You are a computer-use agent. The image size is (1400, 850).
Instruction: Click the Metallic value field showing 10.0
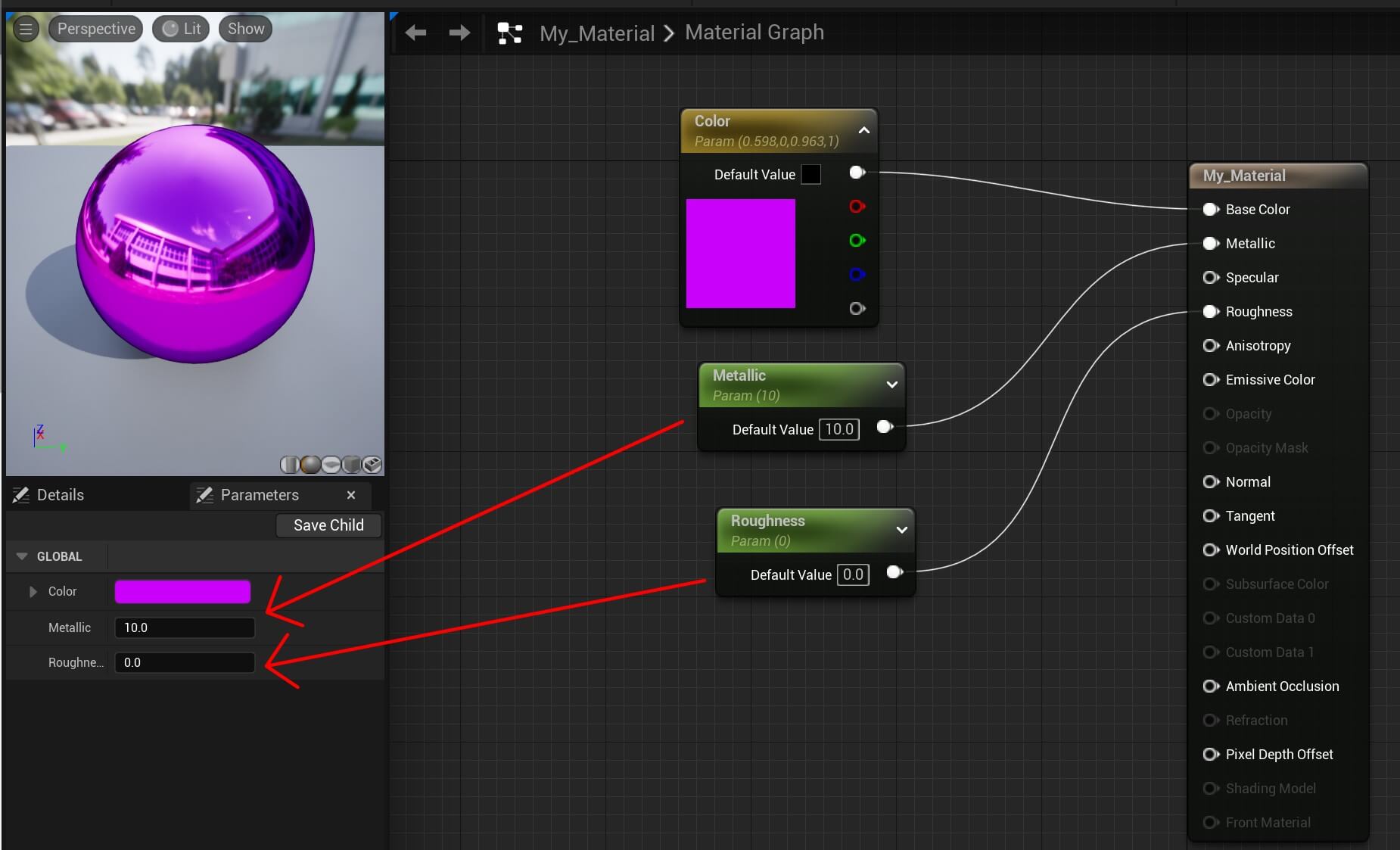pos(185,627)
